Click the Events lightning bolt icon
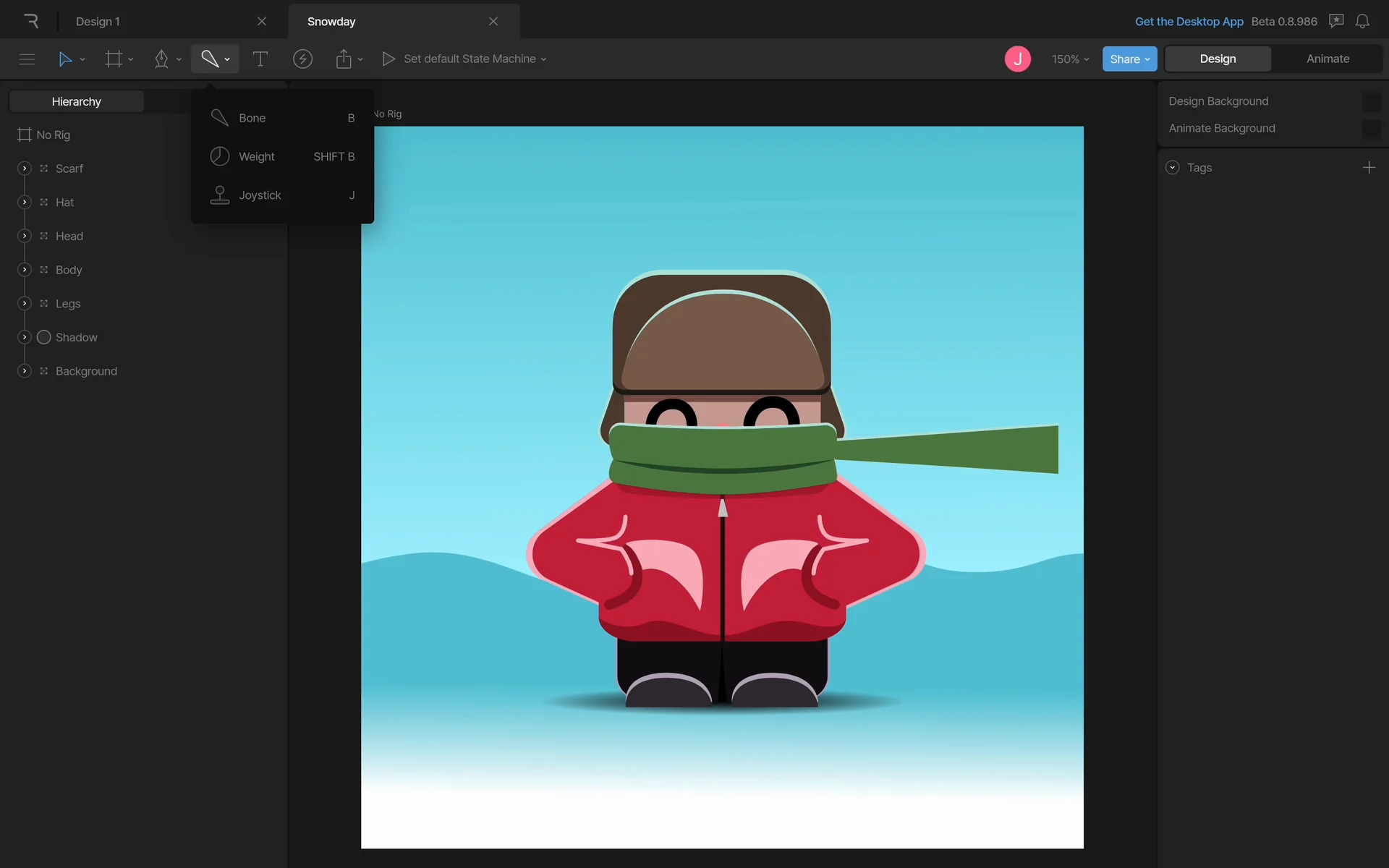Screen dimensions: 1389x868 pos(302,59)
